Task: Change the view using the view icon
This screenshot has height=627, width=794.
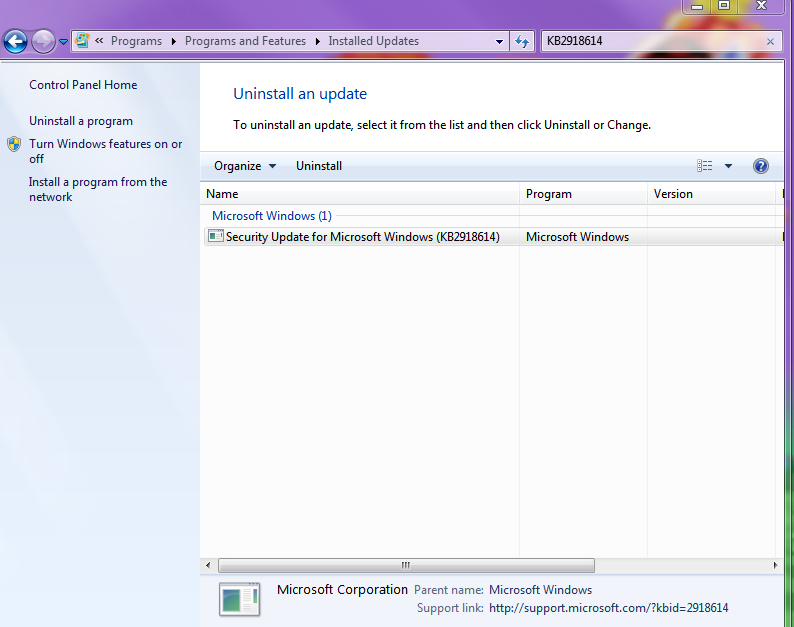Action: click(704, 166)
